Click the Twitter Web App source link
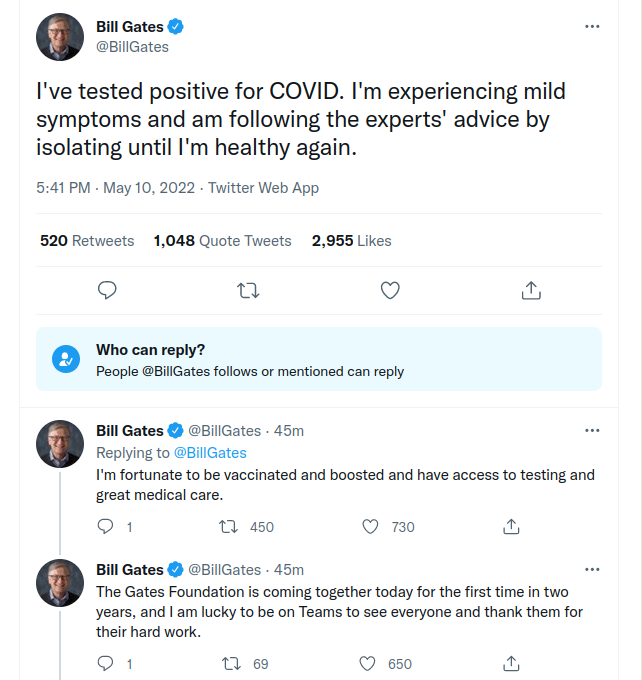 coord(263,188)
